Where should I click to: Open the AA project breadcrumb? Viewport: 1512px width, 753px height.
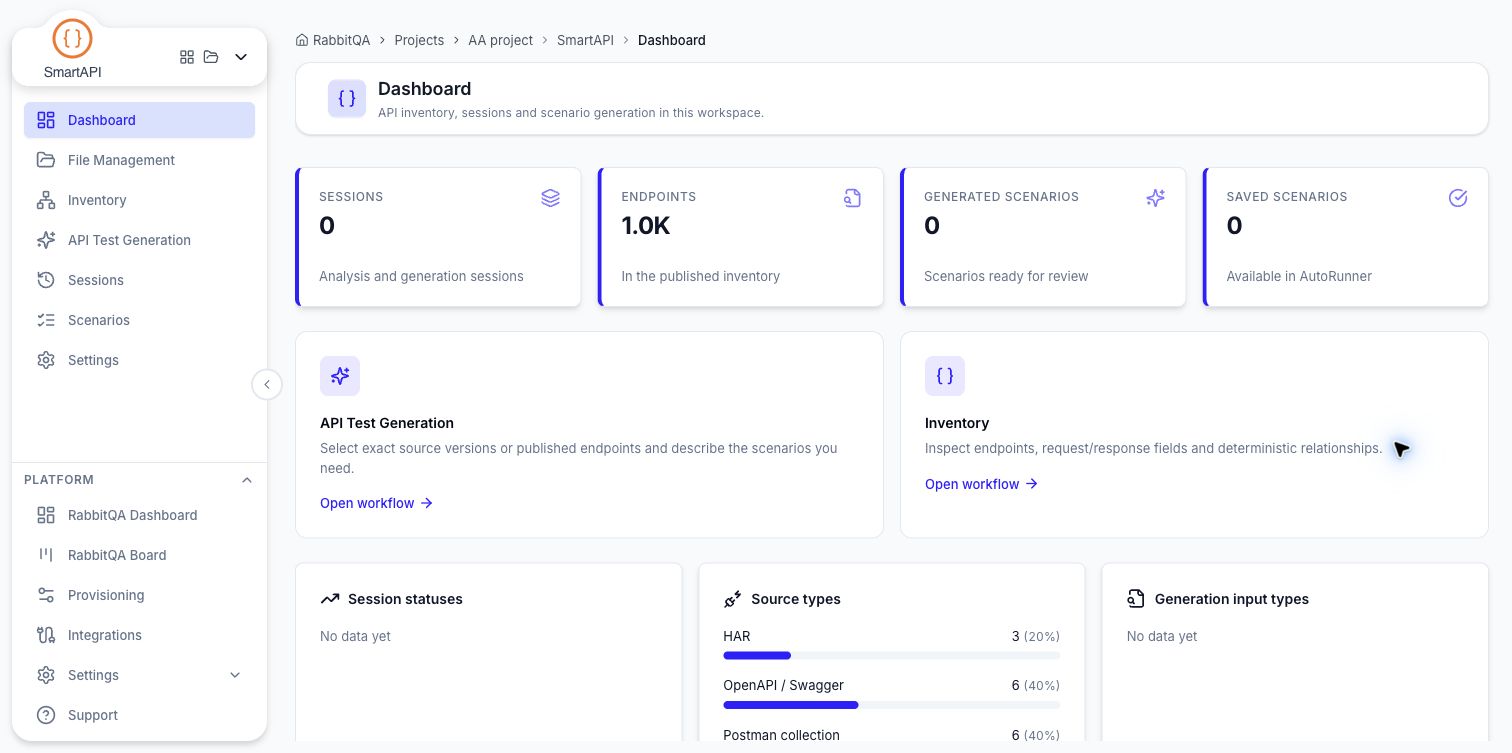[500, 40]
